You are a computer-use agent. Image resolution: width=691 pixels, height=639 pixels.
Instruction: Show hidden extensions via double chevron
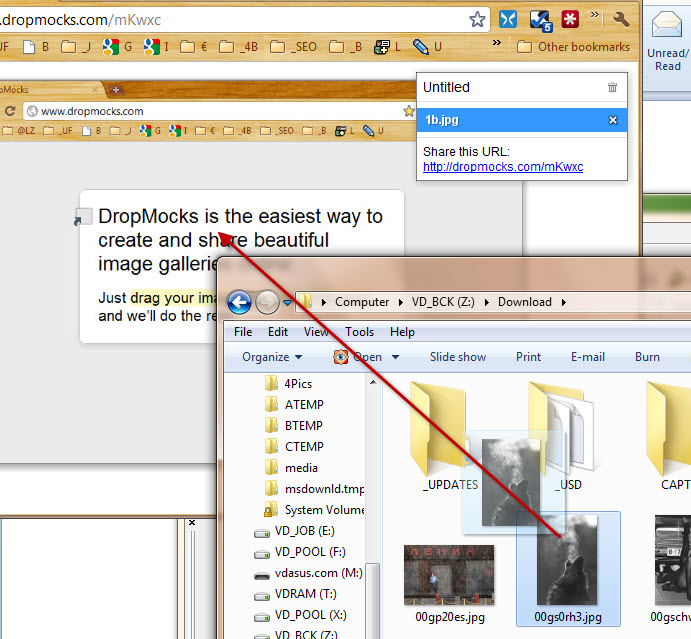594,15
